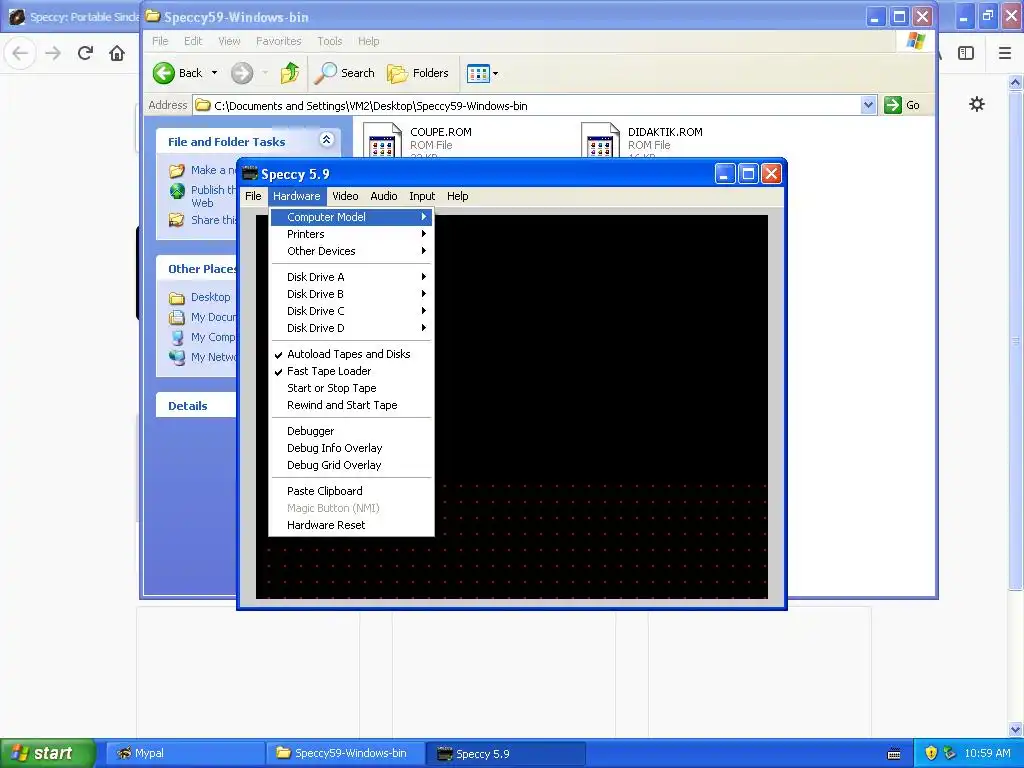This screenshot has height=768, width=1024.
Task: Expand Disk Drive D submenu
Action: (x=351, y=328)
